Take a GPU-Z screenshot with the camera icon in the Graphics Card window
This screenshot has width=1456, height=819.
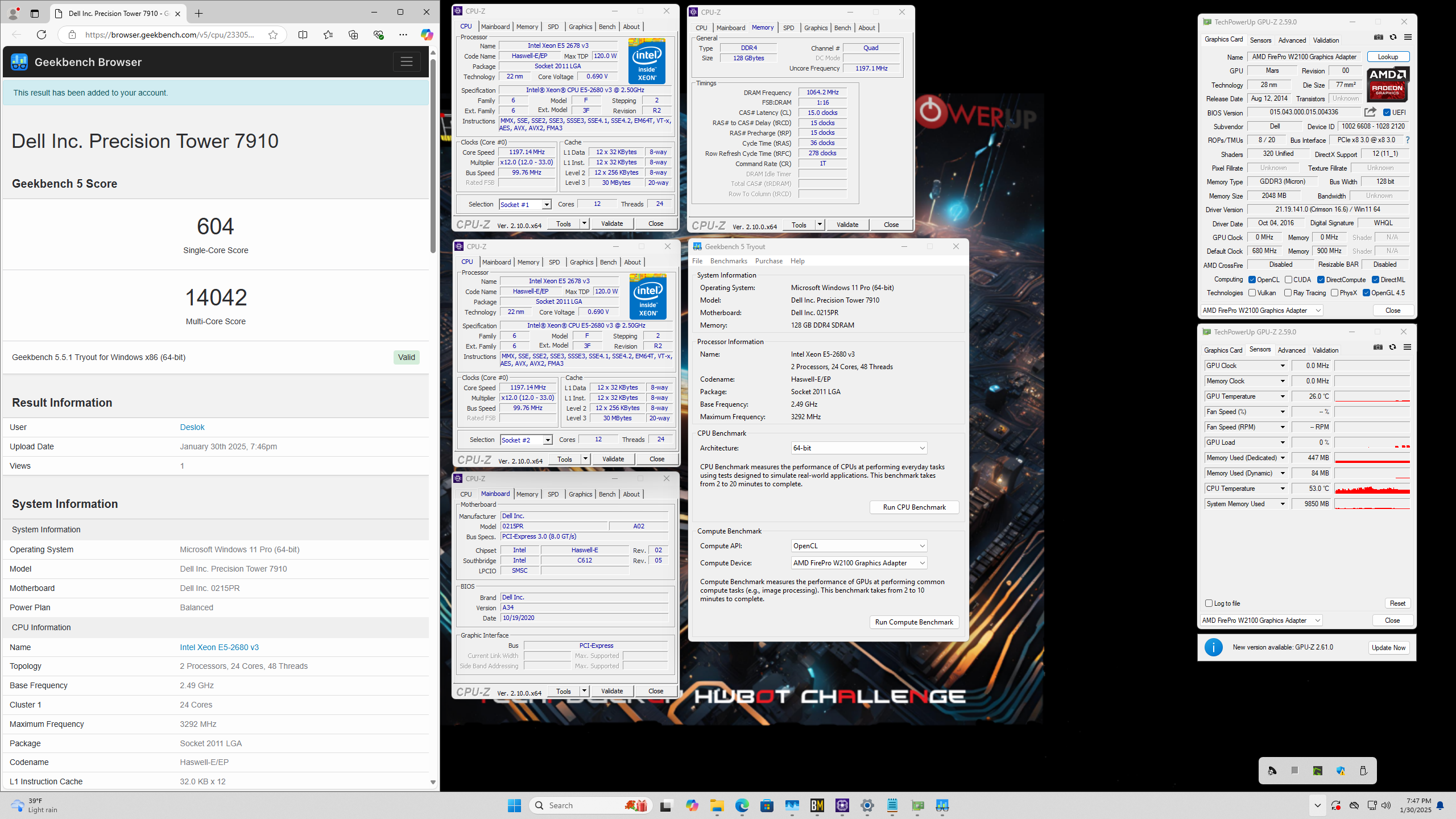[1378, 38]
